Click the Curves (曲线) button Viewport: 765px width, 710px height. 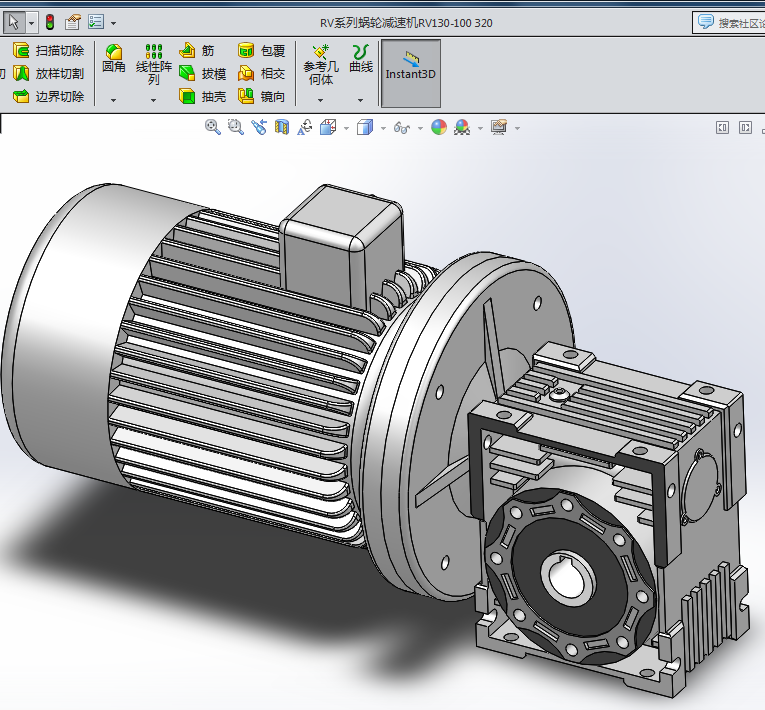coord(360,58)
